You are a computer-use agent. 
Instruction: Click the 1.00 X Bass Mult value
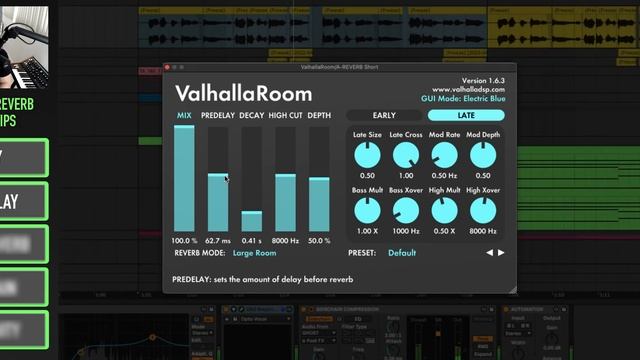tap(367, 231)
